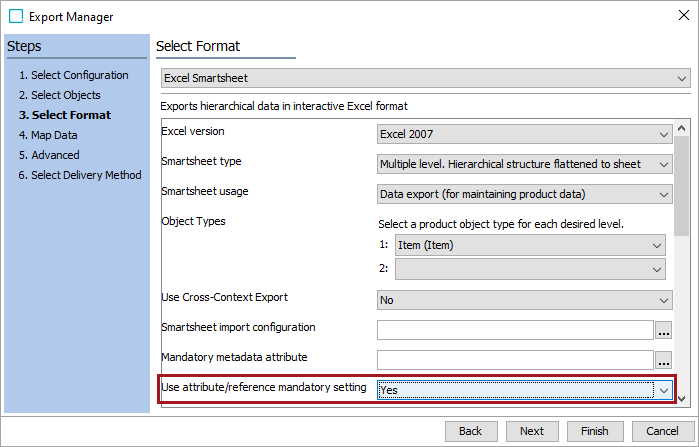Click scroll down arrow in options panel
This screenshot has height=447, width=699.
[x=681, y=398]
